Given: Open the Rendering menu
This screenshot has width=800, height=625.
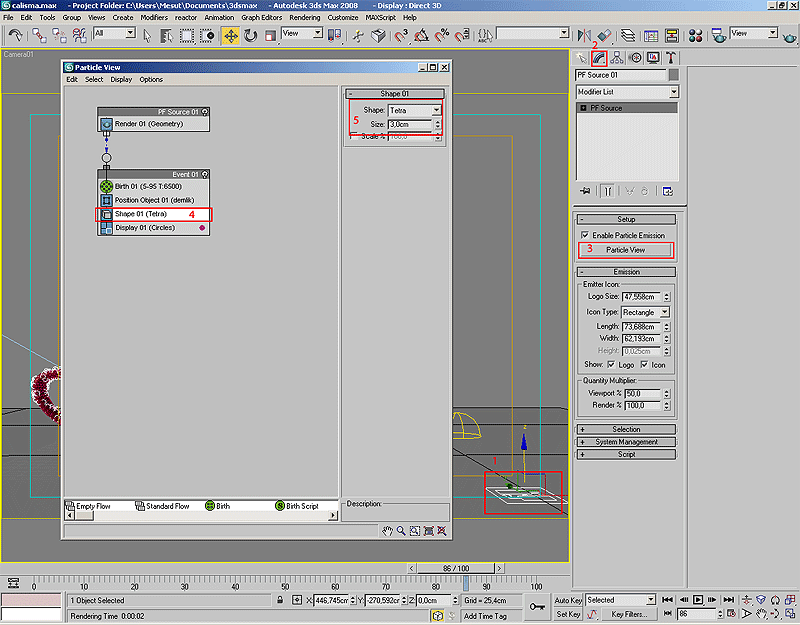Looking at the screenshot, I should click(x=304, y=18).
